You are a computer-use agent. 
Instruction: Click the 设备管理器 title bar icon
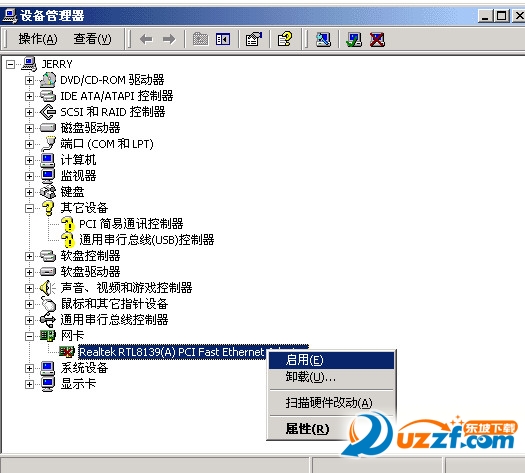[9, 16]
